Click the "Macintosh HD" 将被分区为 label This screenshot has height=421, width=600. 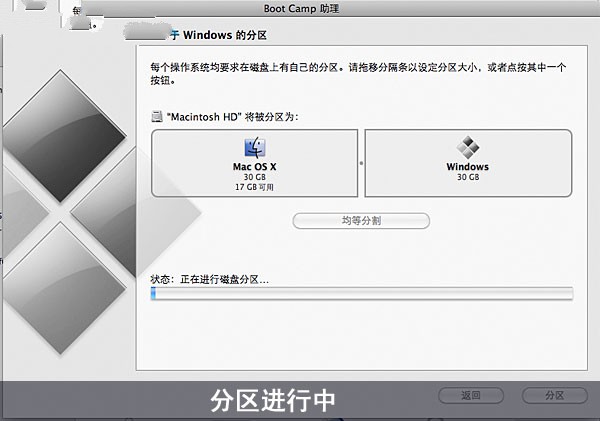231,117
